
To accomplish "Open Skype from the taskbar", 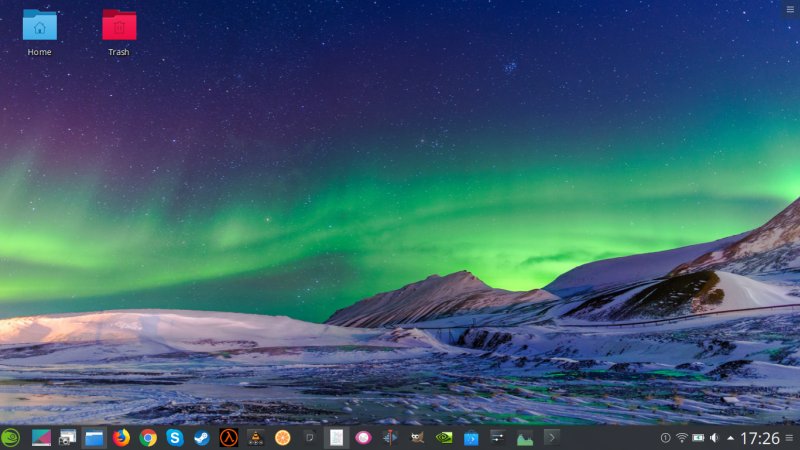I will tap(174, 438).
